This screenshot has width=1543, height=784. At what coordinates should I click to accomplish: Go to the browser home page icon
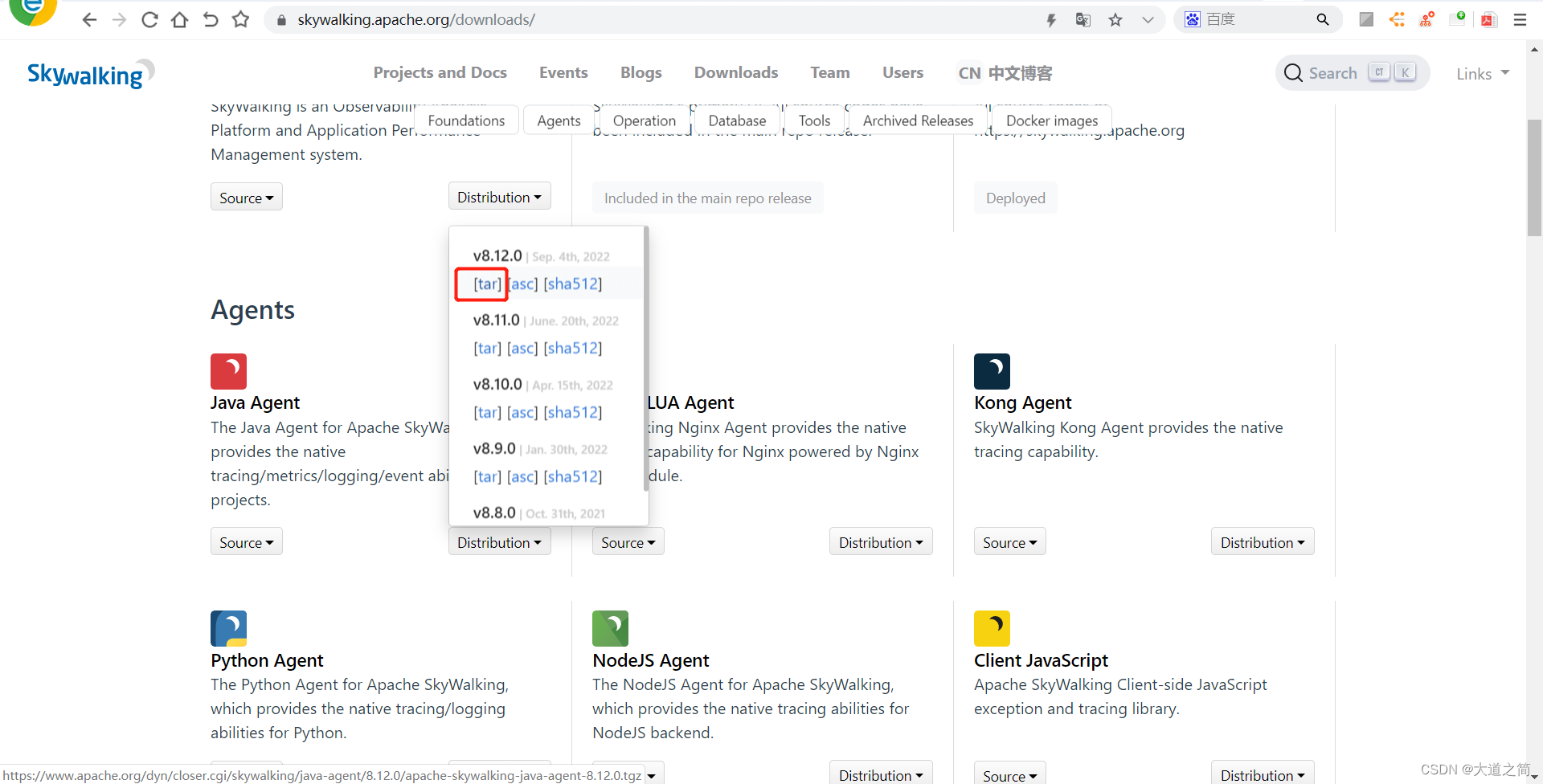(x=180, y=19)
